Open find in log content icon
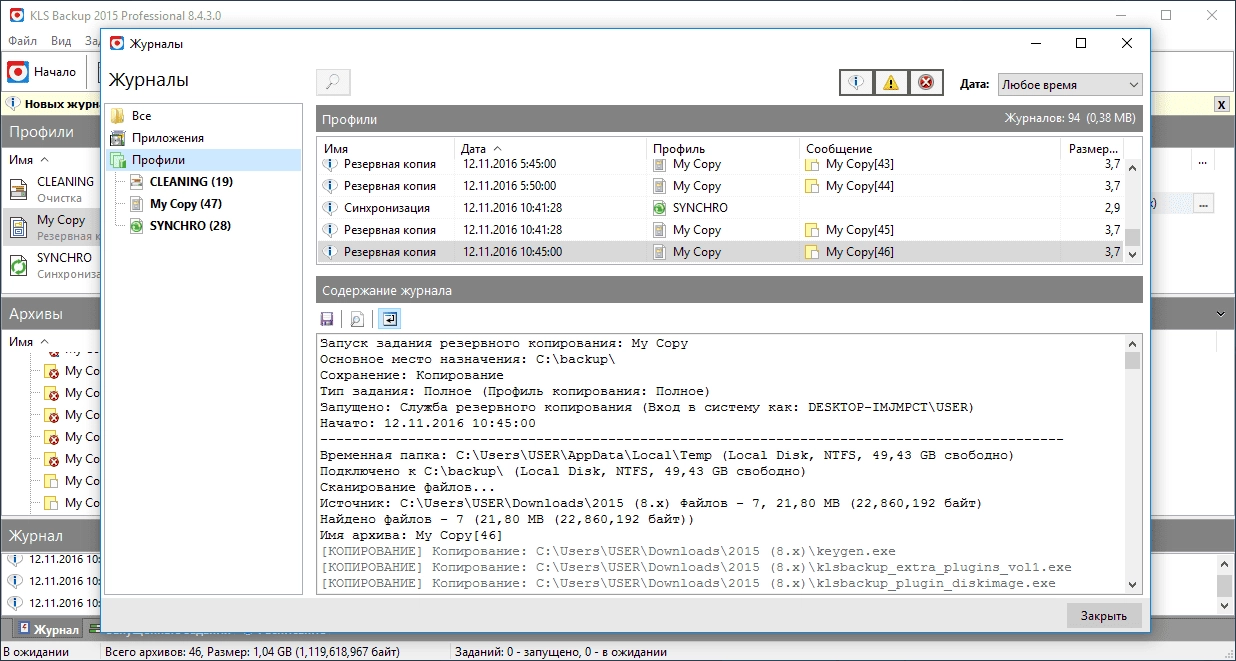Viewport: 1236px width, 661px height. [356, 319]
